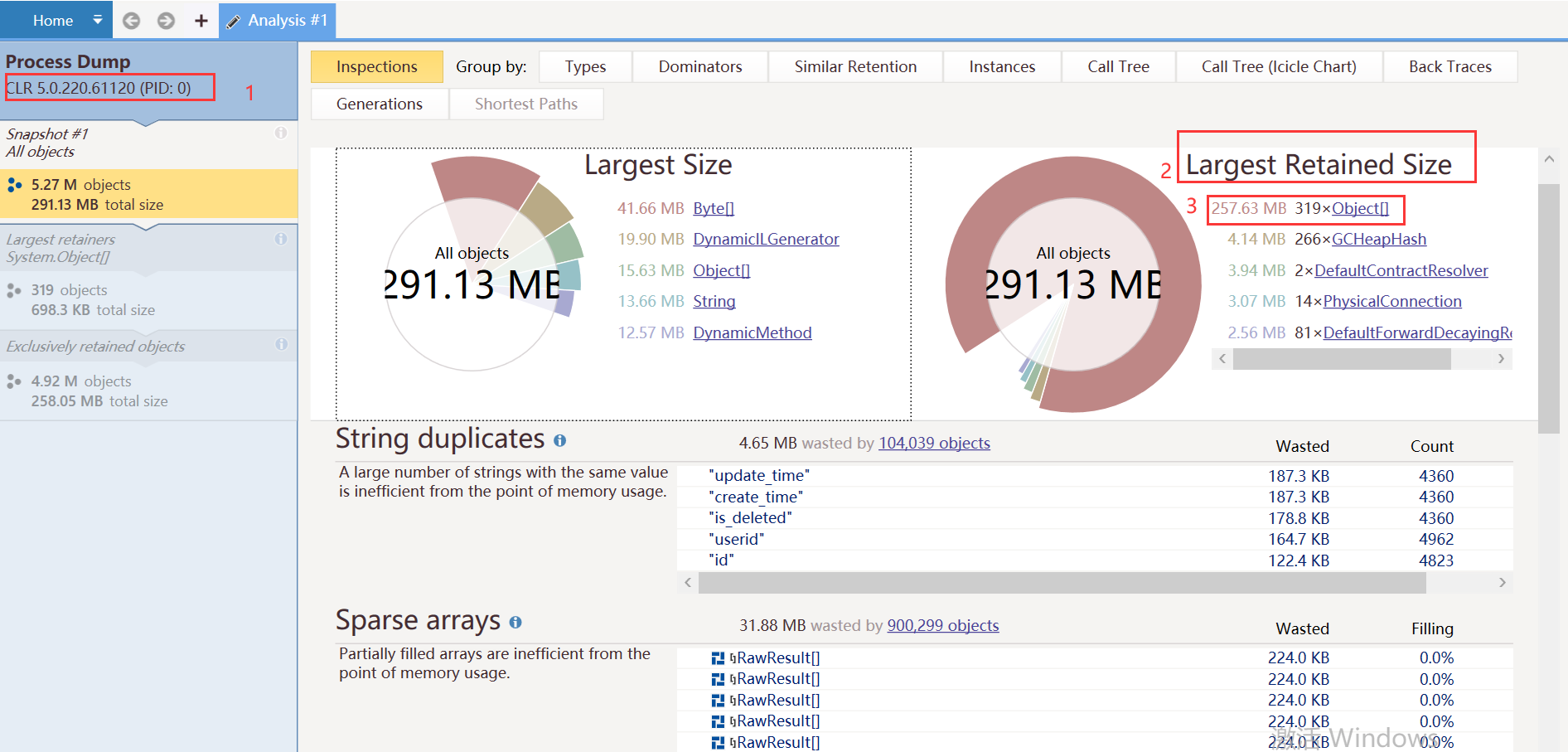
Task: Switch to Generations view
Action: click(380, 104)
